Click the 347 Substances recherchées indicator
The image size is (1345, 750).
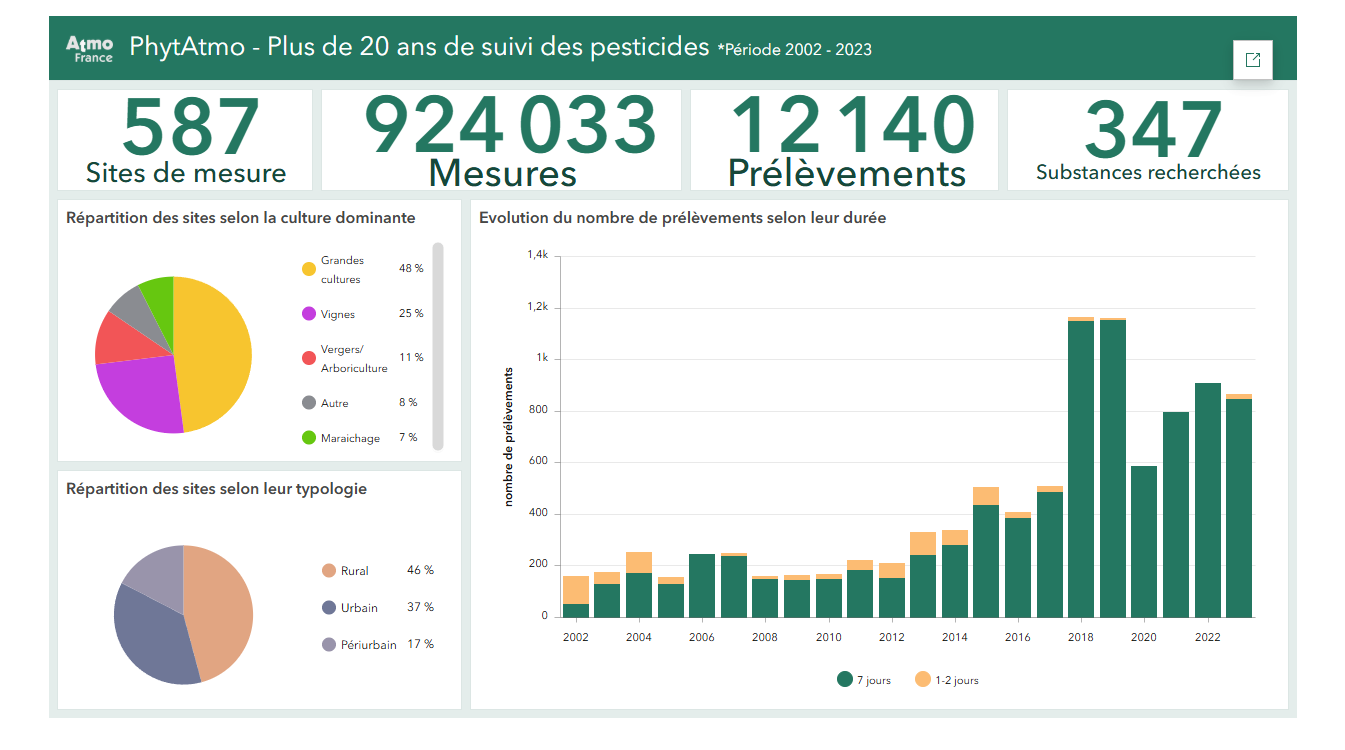click(x=1147, y=140)
